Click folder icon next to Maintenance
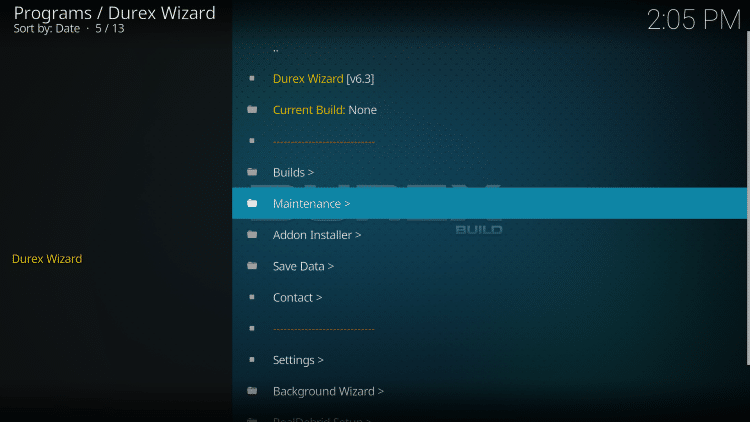 pos(252,203)
